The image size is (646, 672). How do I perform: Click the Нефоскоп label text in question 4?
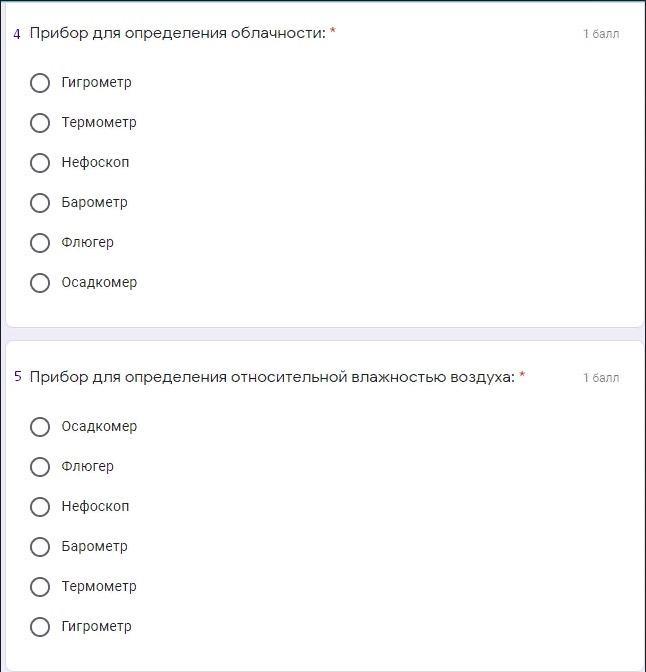pos(95,162)
